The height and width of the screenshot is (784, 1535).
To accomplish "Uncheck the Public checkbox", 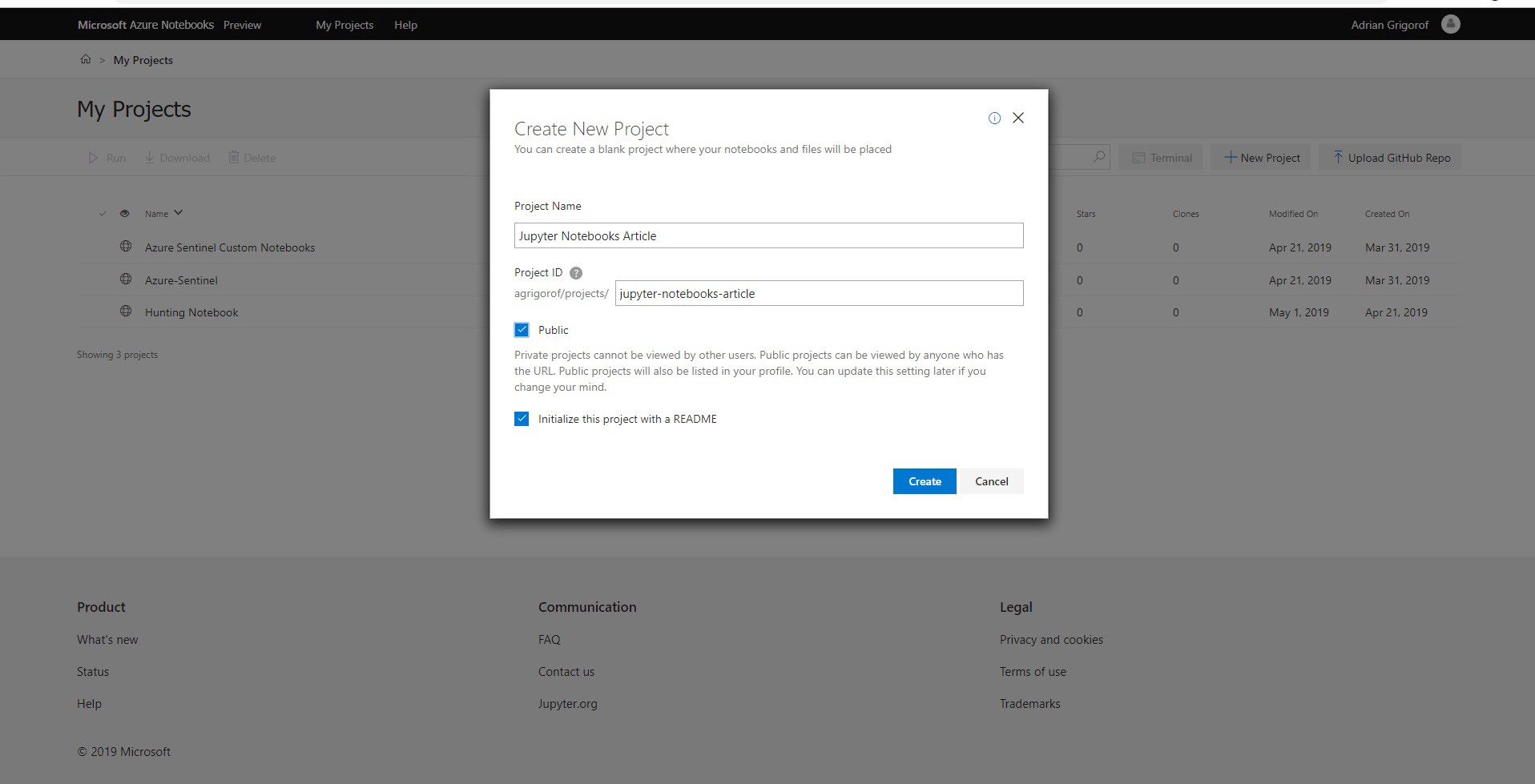I will [522, 330].
